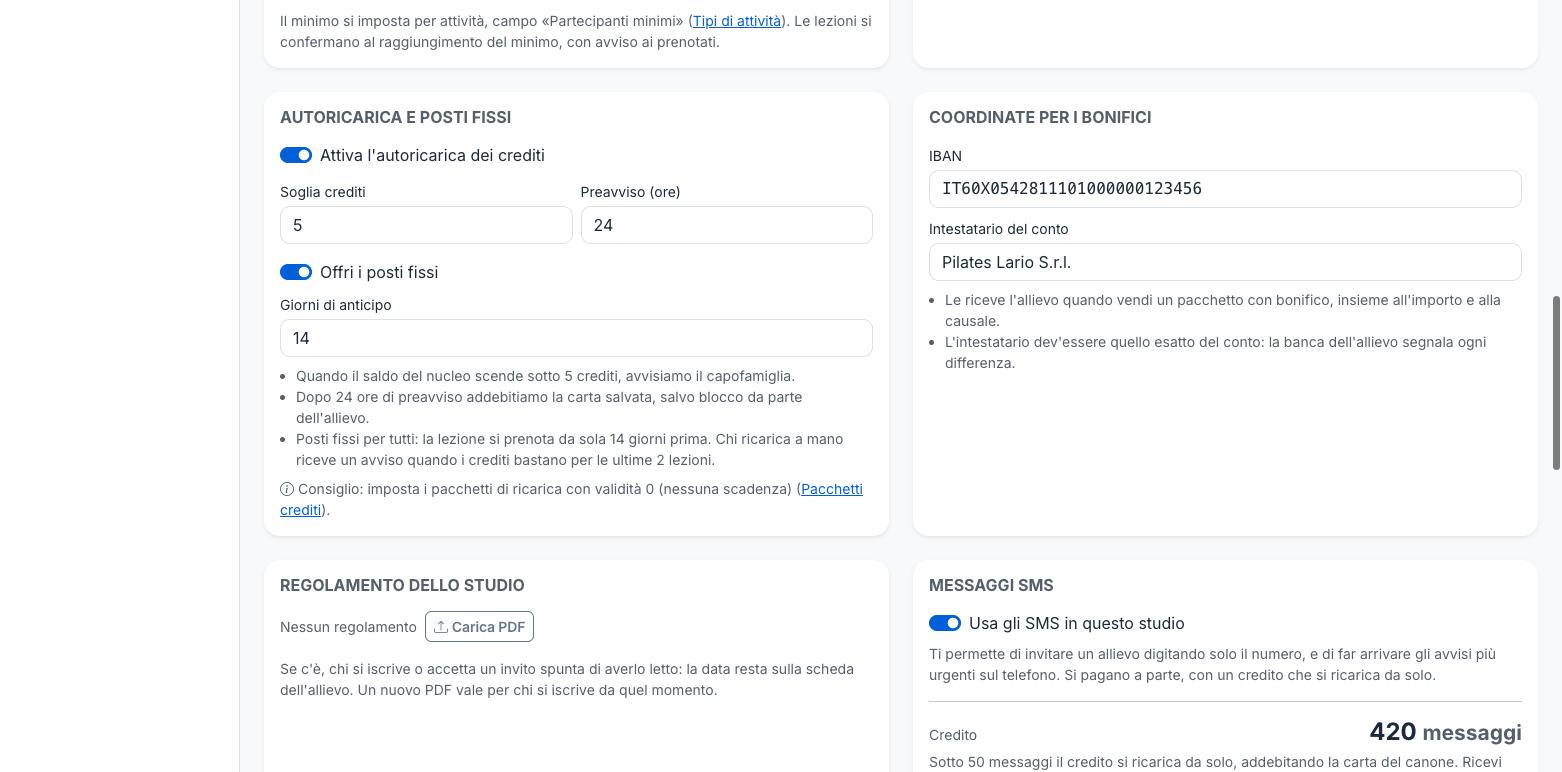Grab the vertical page scrollbar thumb
The image size is (1562, 772).
click(x=1556, y=382)
